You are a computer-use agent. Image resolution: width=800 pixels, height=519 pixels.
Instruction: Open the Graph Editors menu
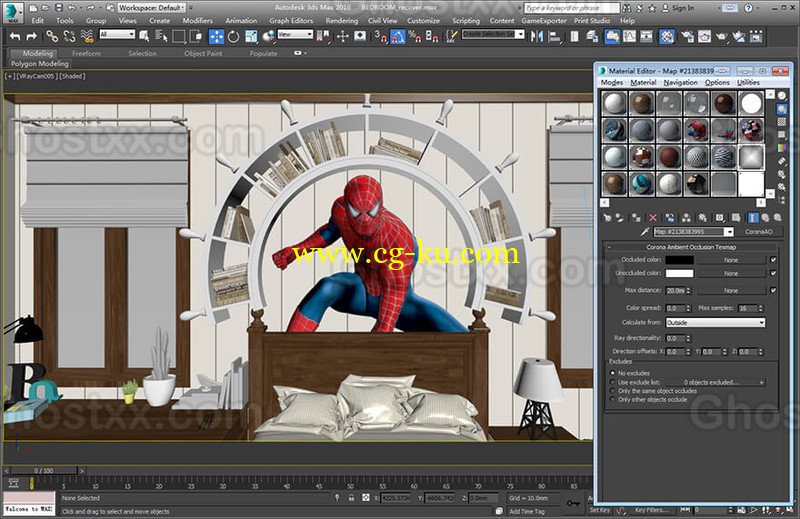tap(291, 21)
